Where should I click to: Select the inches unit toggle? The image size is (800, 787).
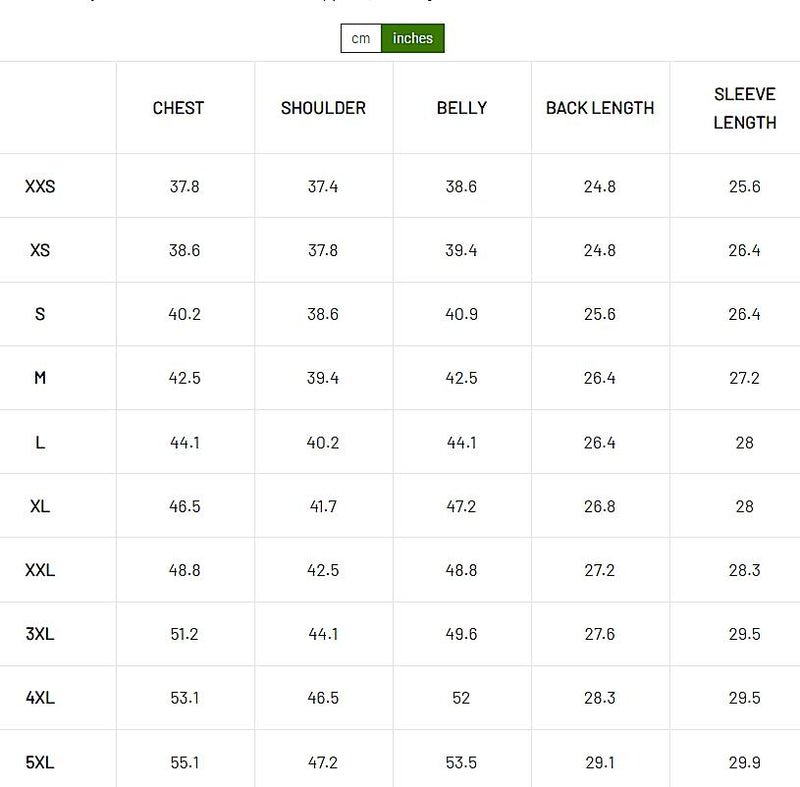click(x=412, y=39)
